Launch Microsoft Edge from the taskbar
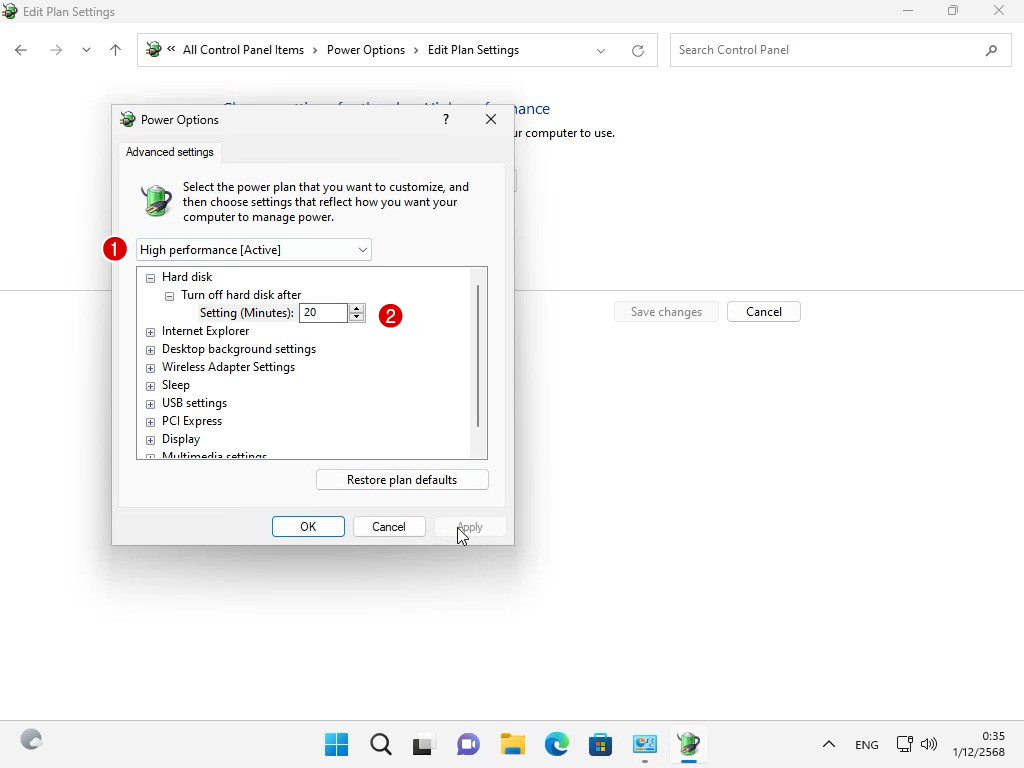This screenshot has width=1024, height=768. click(x=557, y=744)
